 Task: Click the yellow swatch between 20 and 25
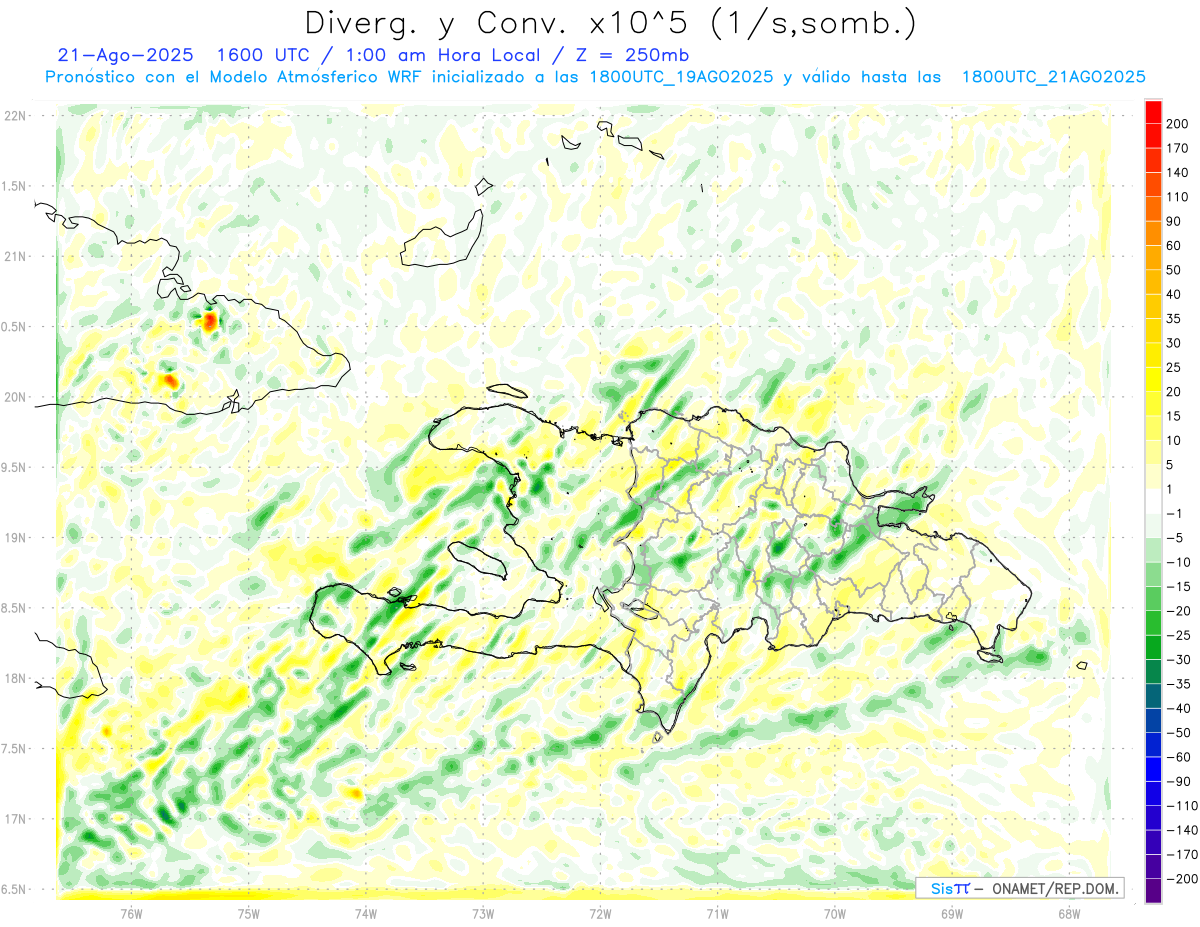tap(1154, 379)
